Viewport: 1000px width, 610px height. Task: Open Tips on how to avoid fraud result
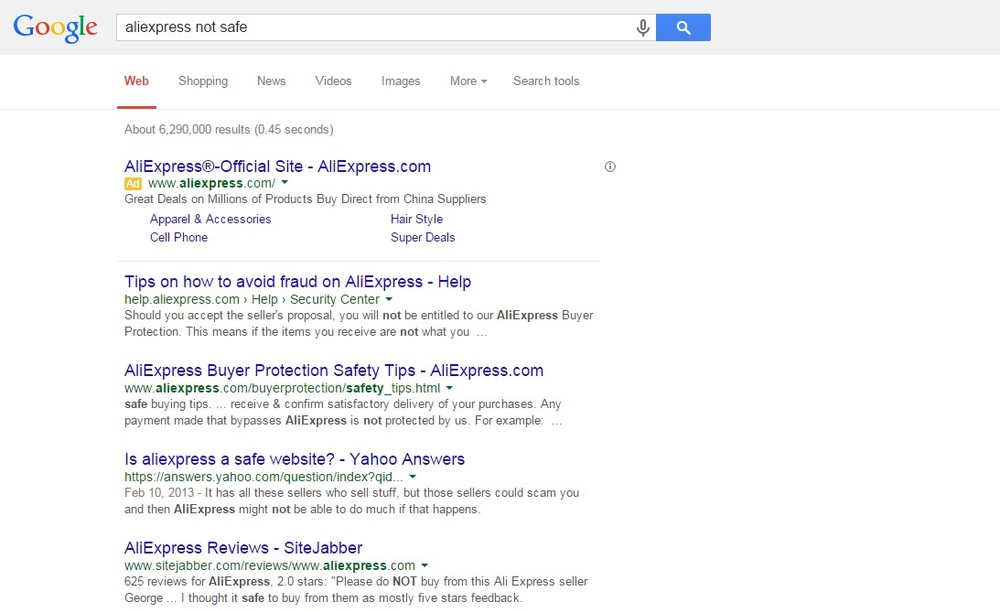(x=298, y=281)
